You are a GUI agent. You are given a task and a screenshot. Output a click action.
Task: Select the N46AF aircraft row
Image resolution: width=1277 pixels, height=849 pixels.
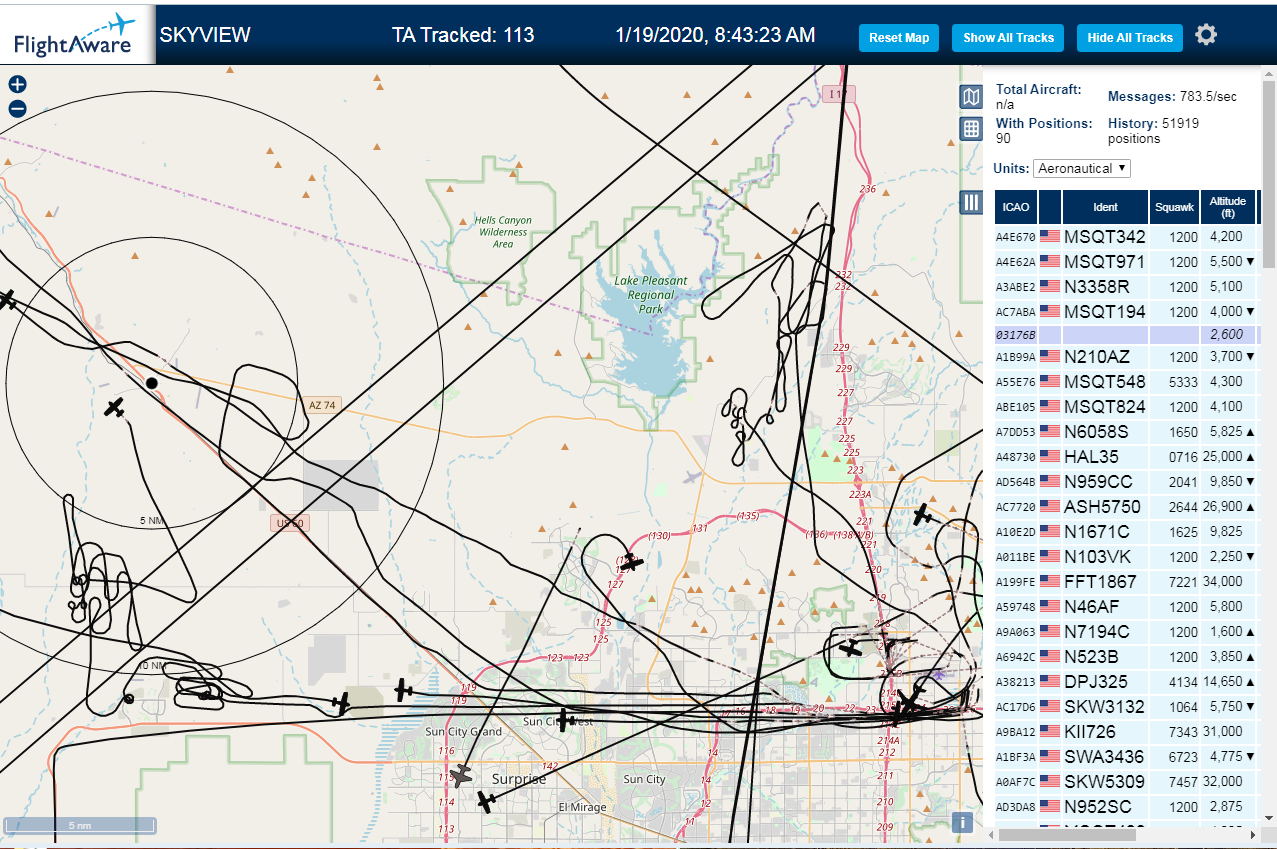coord(1128,607)
